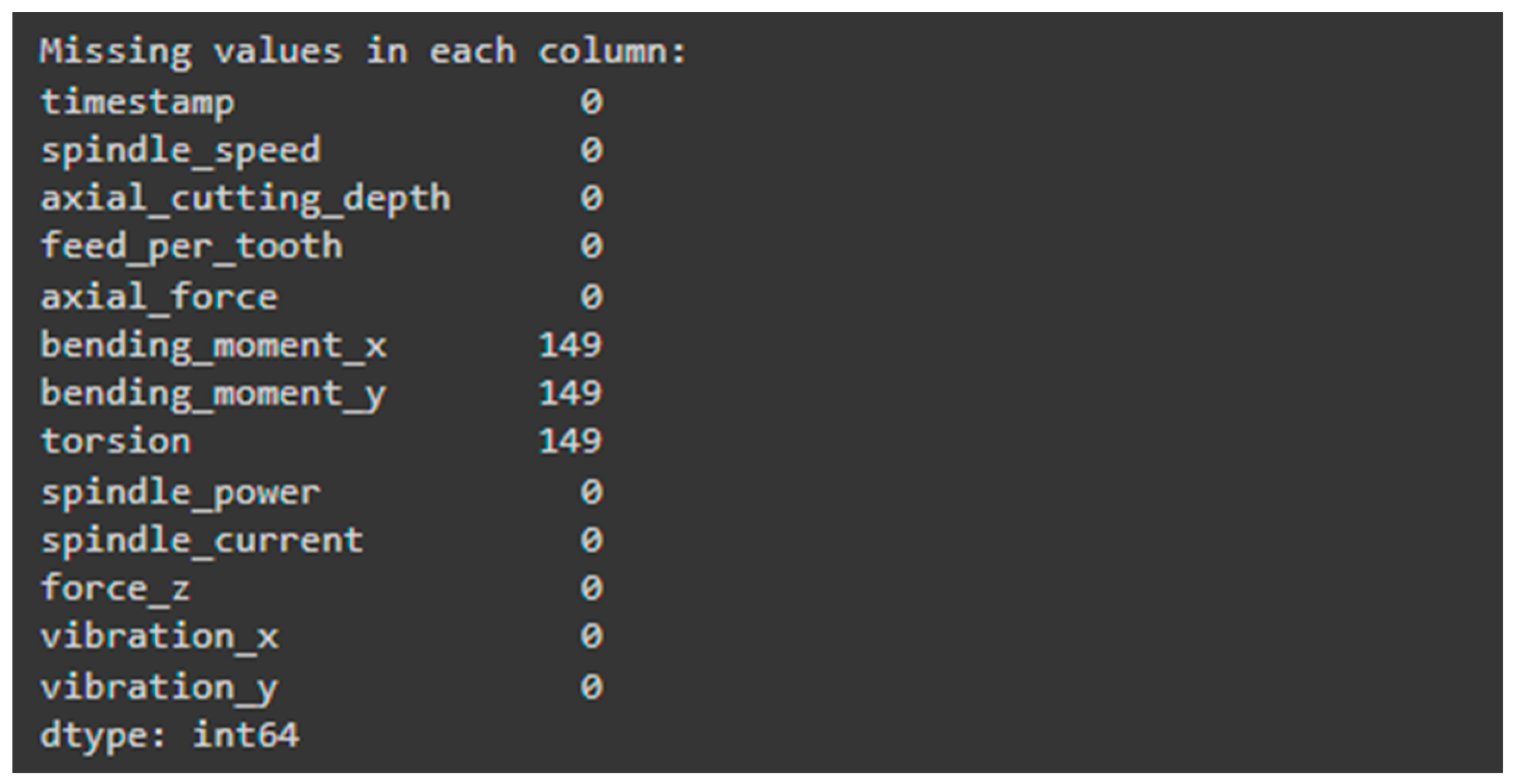Click the 149 value beside bending_moment_x
Viewport: 1514px width, 784px height.
click(x=570, y=346)
